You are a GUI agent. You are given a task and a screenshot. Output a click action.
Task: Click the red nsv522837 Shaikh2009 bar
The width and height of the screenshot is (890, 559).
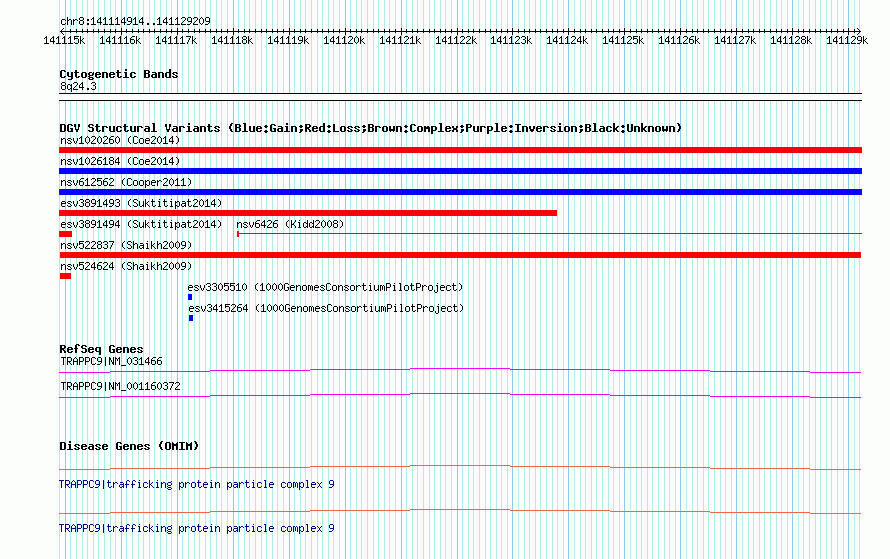460,255
